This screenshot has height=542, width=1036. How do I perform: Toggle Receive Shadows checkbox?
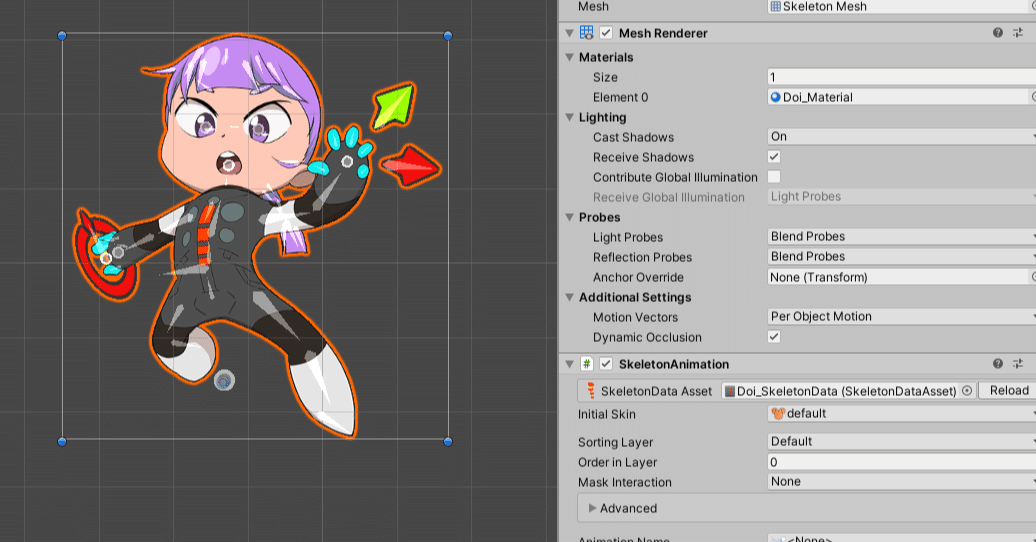click(774, 157)
